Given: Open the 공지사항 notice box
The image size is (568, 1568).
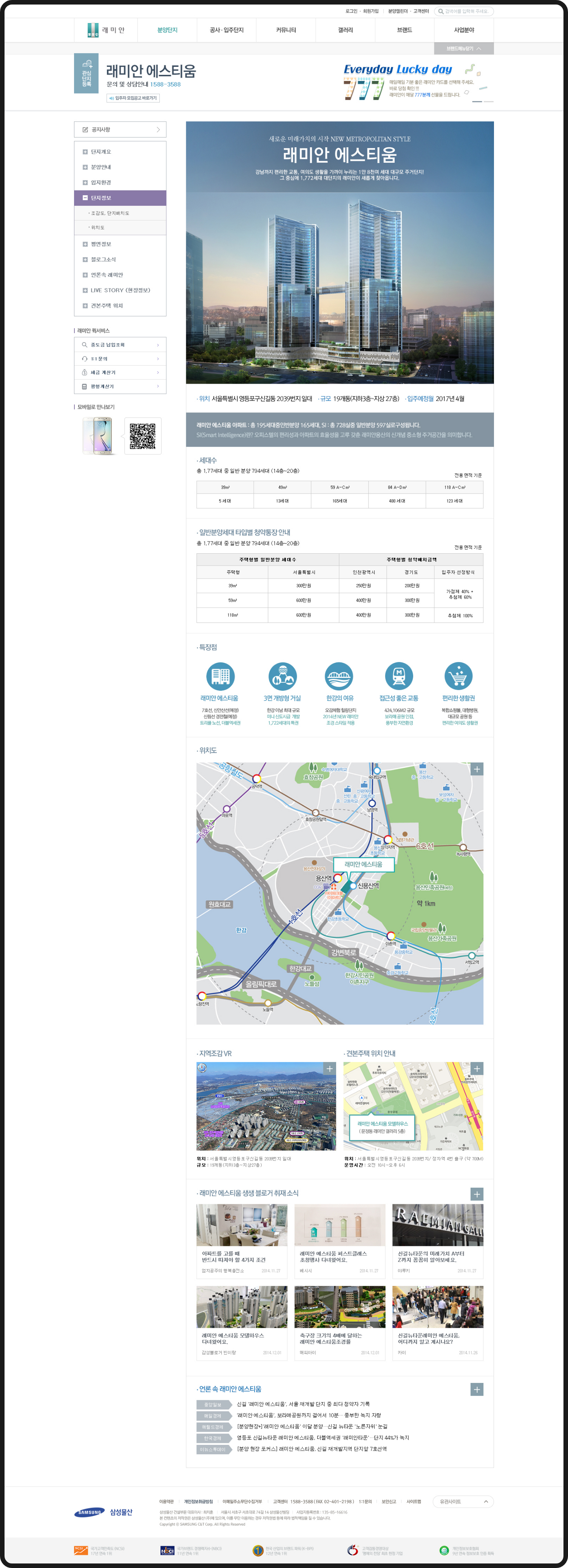Looking at the screenshot, I should (x=120, y=130).
